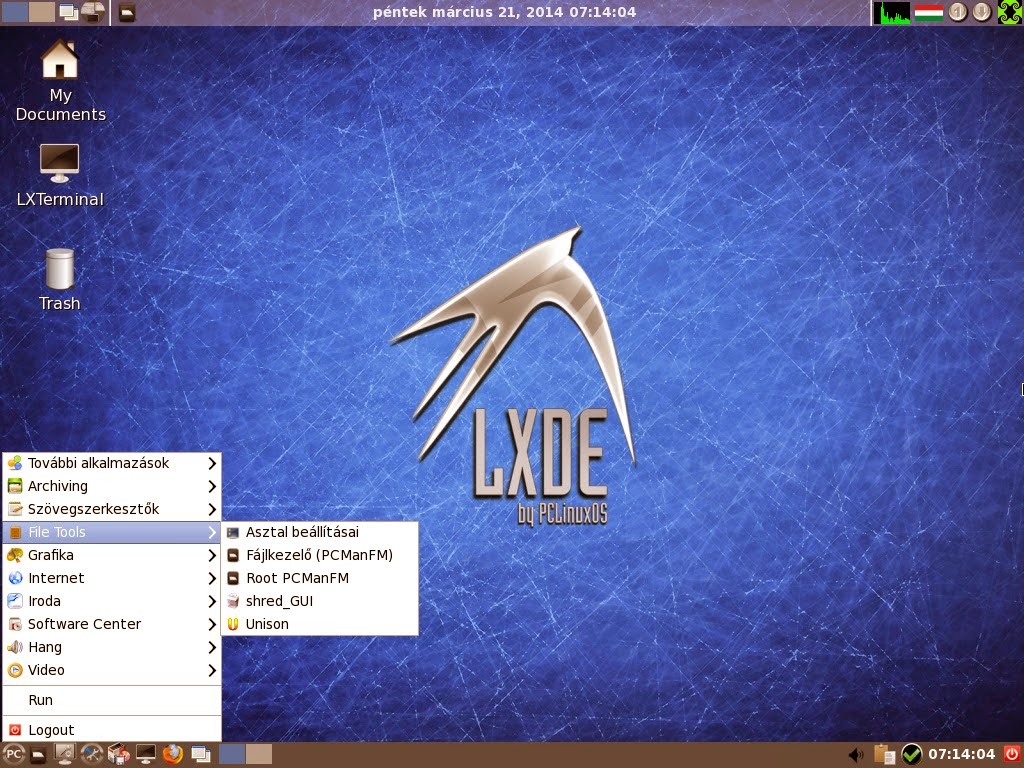Click the arrow beside Internet
Viewport: 1024px width, 768px height.
pos(212,578)
